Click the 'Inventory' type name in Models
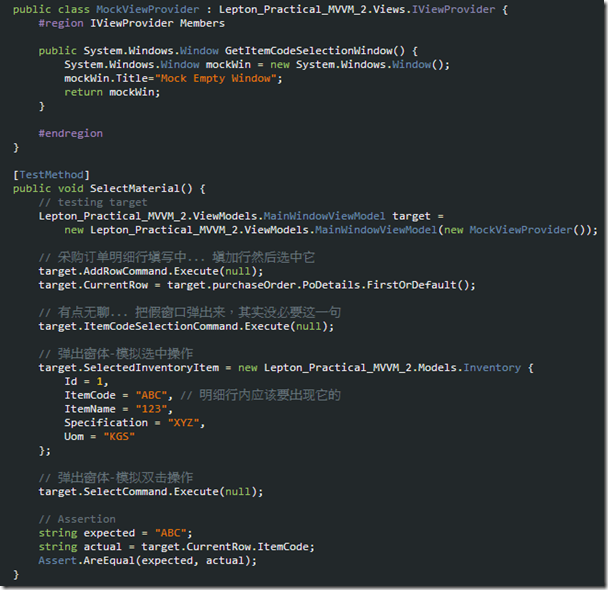Screen dimensions: 608x590 tap(492, 367)
